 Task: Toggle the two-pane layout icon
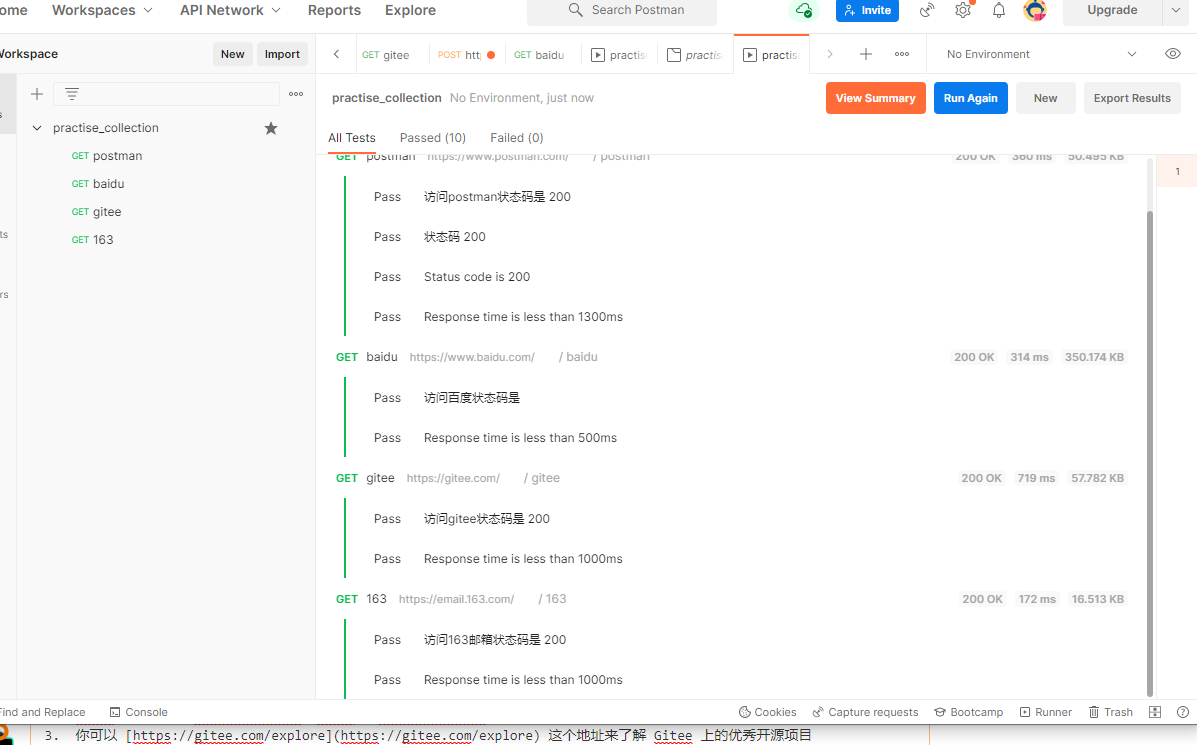pyautogui.click(x=1155, y=712)
